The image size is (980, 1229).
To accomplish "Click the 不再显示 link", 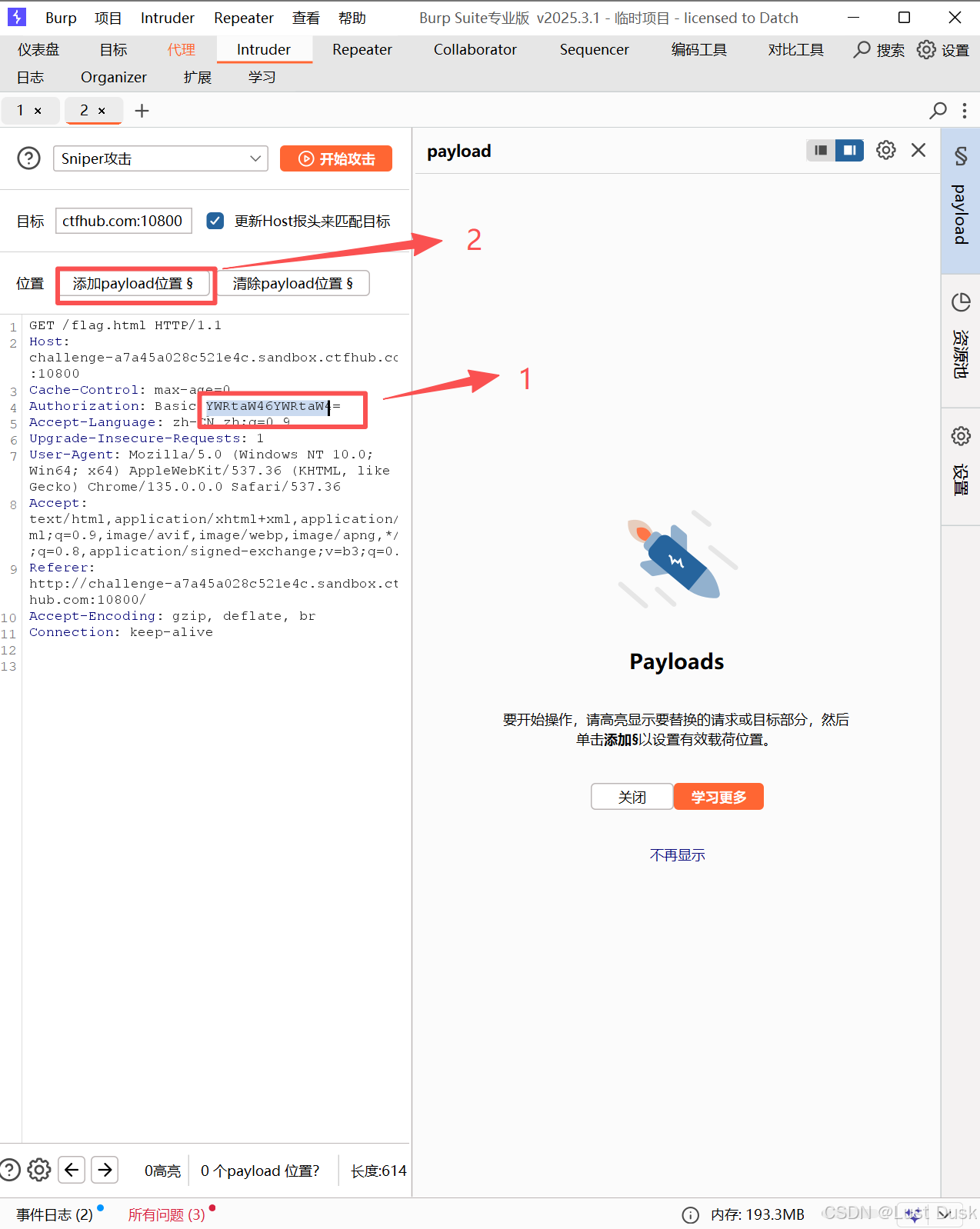I will (677, 855).
